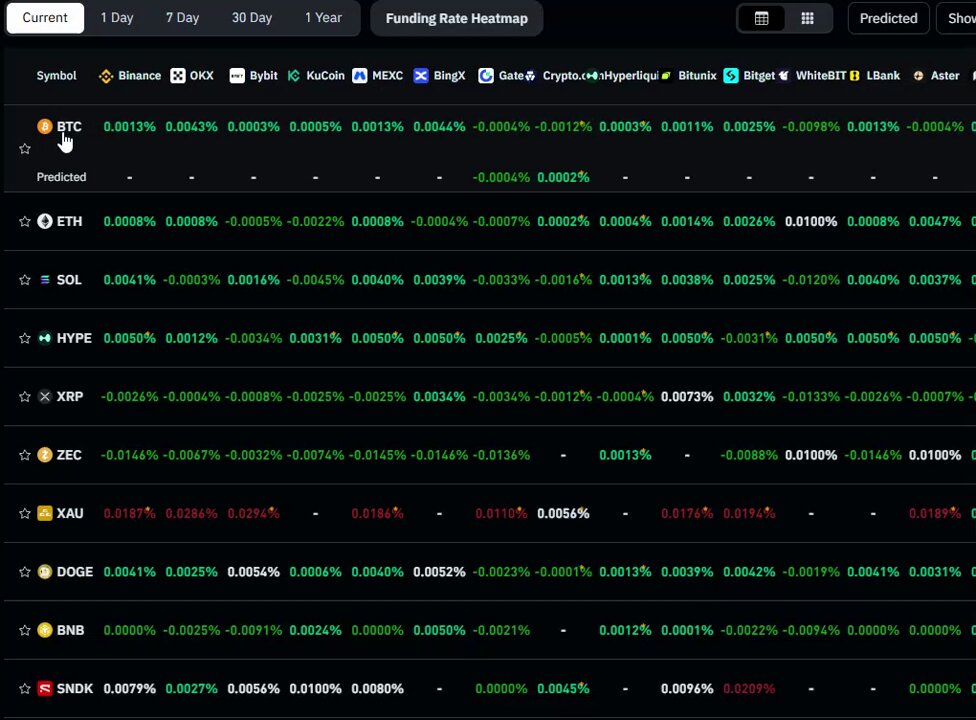The height and width of the screenshot is (720, 976).
Task: Click the Ethereum coin icon
Action: coord(45,221)
